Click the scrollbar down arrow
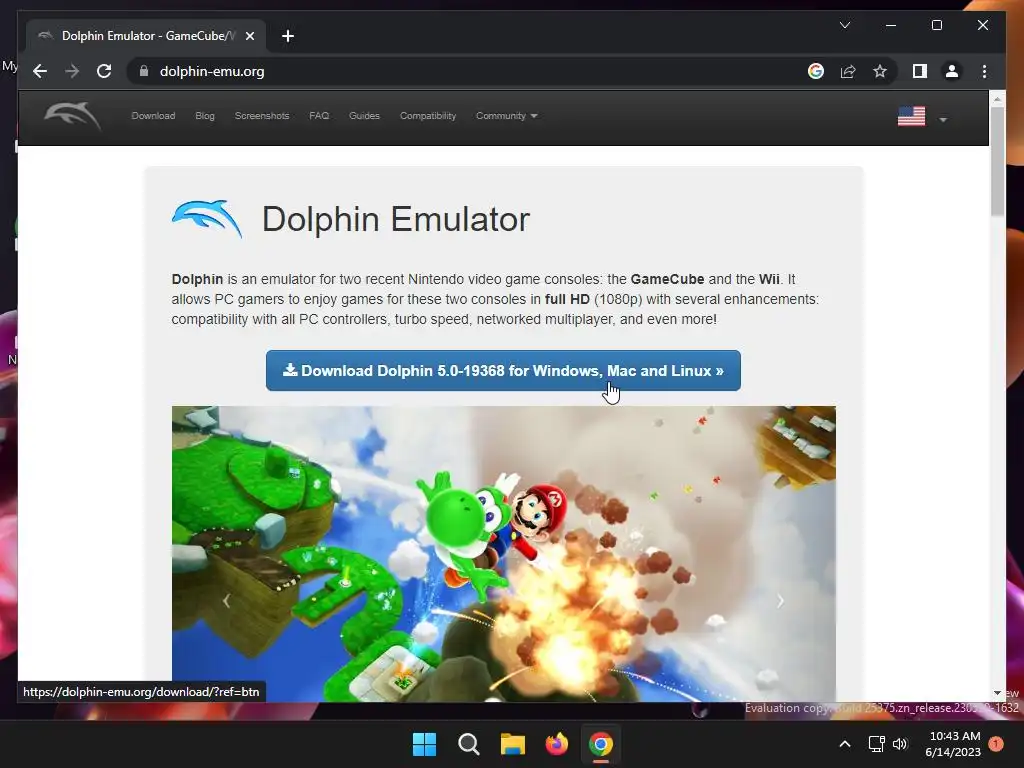The width and height of the screenshot is (1024, 768). [997, 693]
